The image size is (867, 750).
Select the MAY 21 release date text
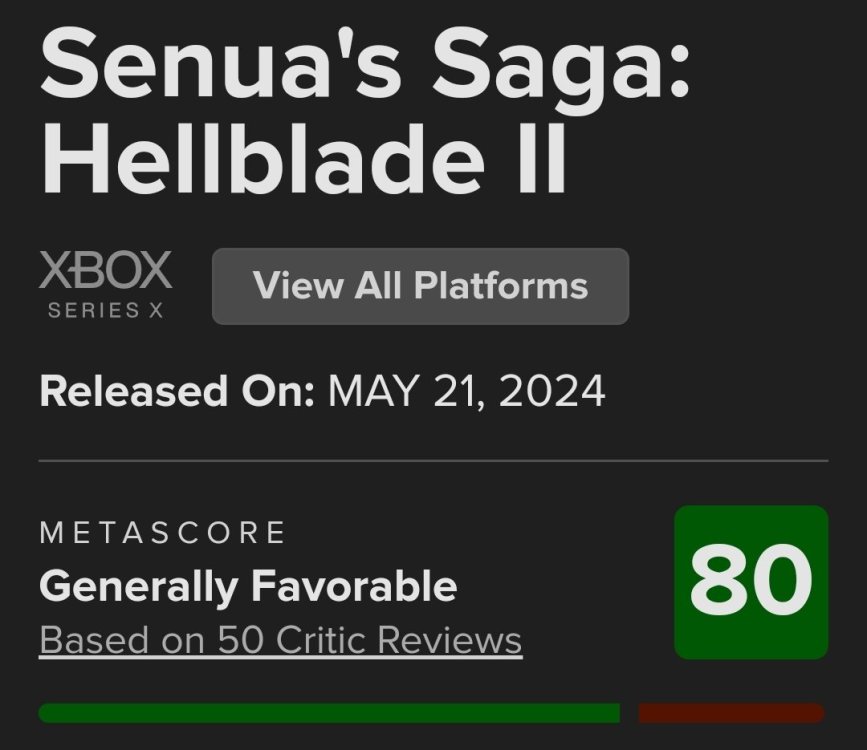coord(416,391)
